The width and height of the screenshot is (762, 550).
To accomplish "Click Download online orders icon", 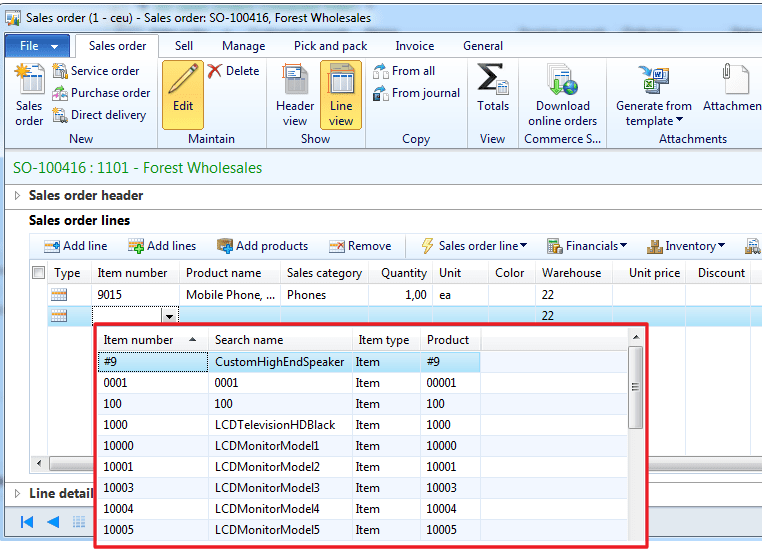I will (562, 79).
